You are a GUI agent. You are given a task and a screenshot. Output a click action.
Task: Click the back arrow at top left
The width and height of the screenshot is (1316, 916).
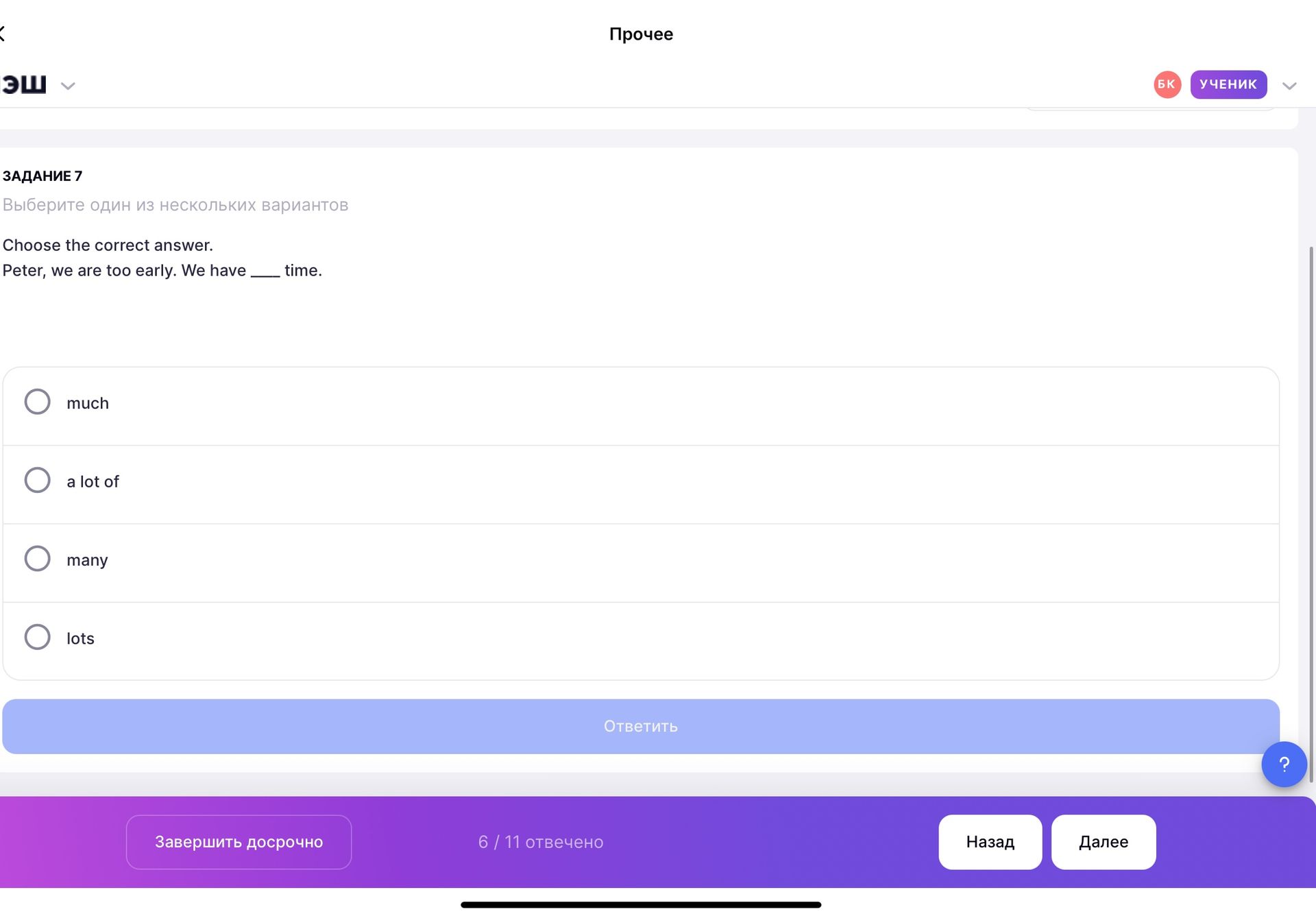3,33
